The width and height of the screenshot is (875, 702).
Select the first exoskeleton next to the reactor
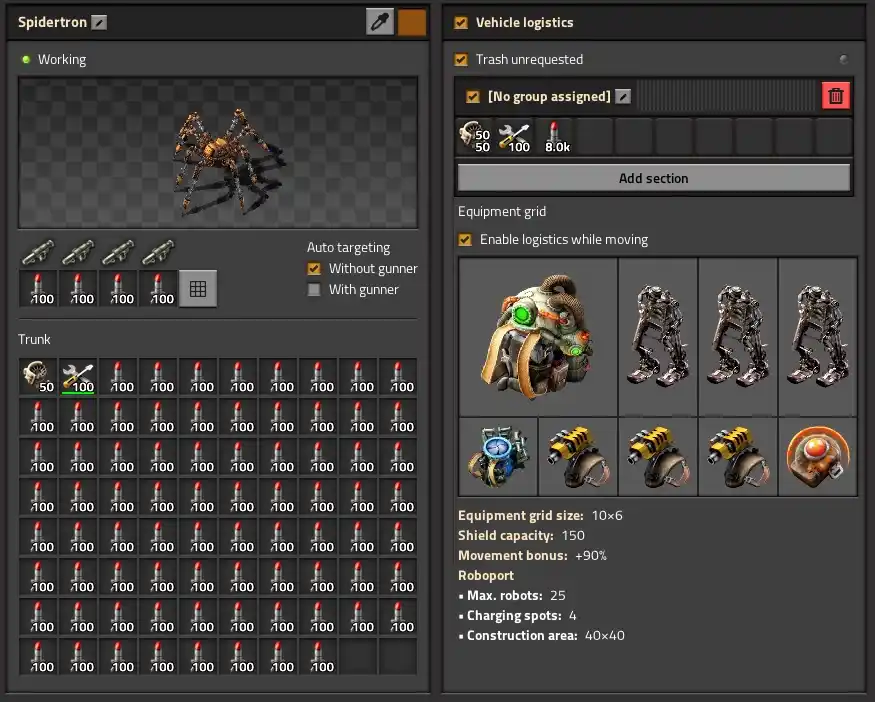tap(658, 337)
